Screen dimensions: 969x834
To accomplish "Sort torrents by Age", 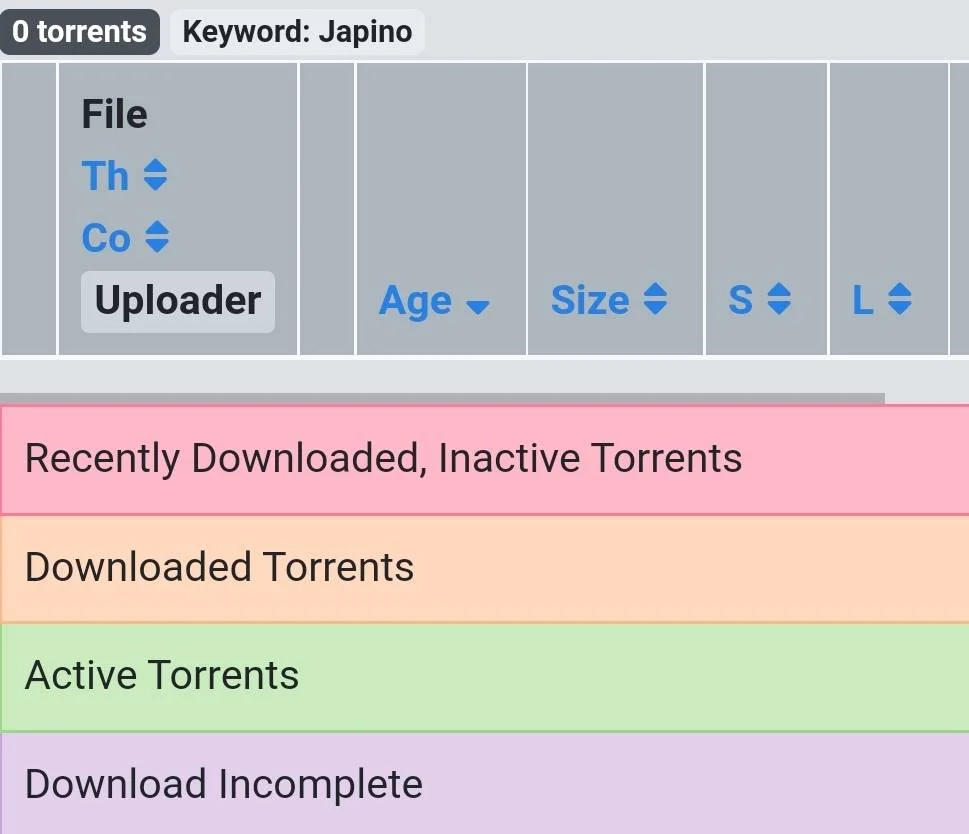I will pyautogui.click(x=434, y=301).
